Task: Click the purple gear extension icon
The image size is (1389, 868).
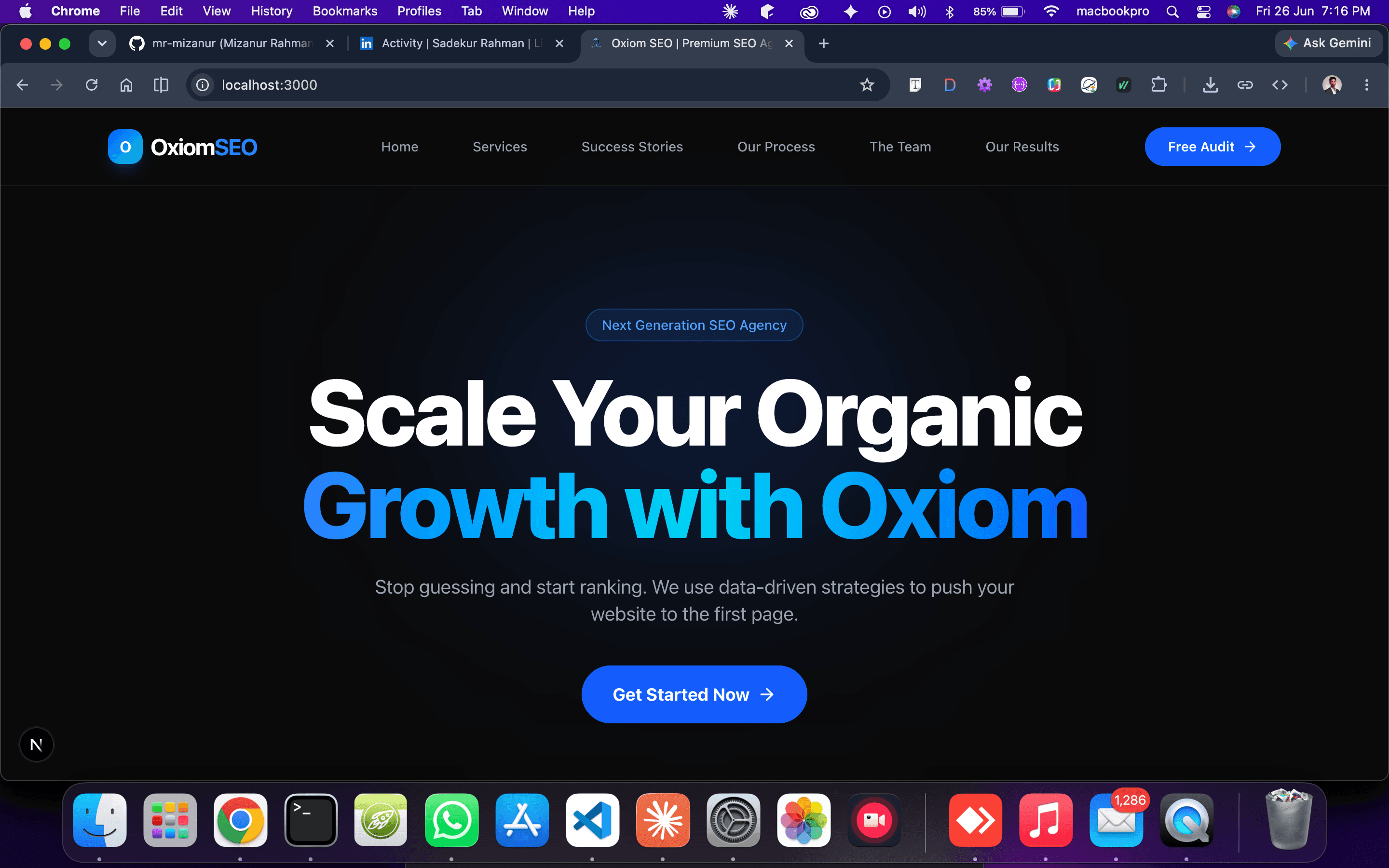Action: [985, 85]
